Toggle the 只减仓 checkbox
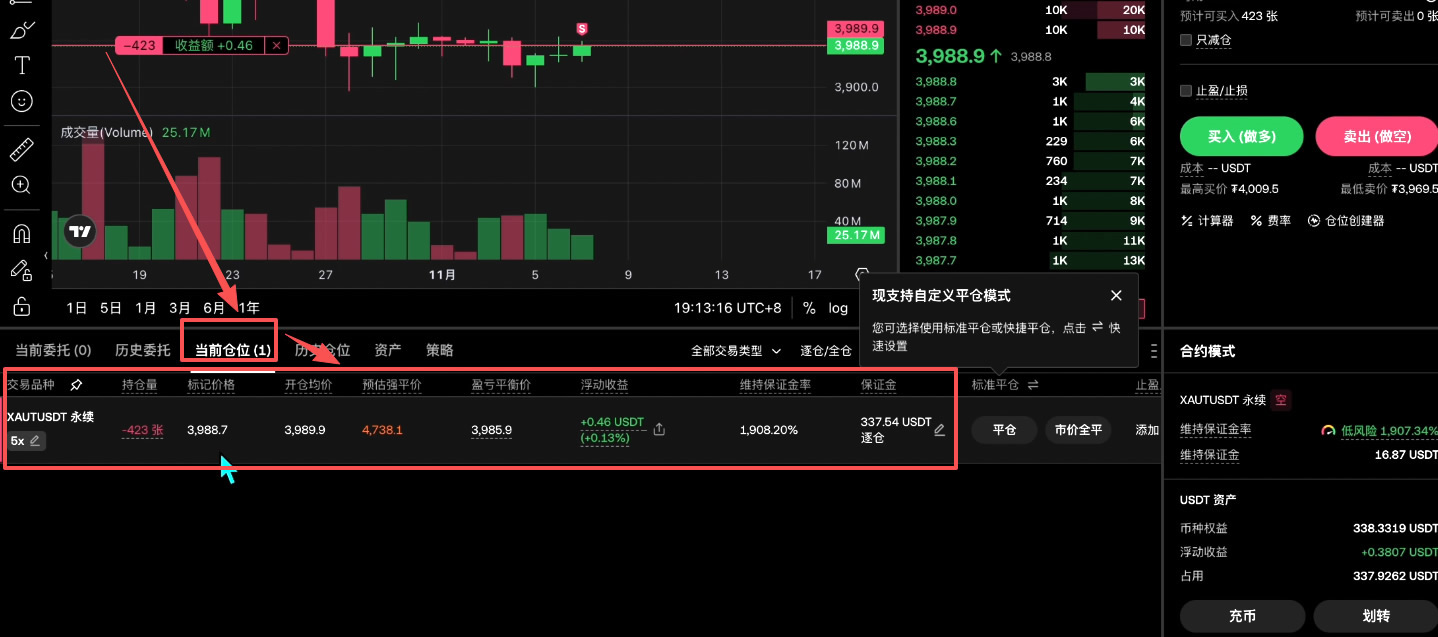Viewport: 1438px width, 637px height. coord(1186,39)
